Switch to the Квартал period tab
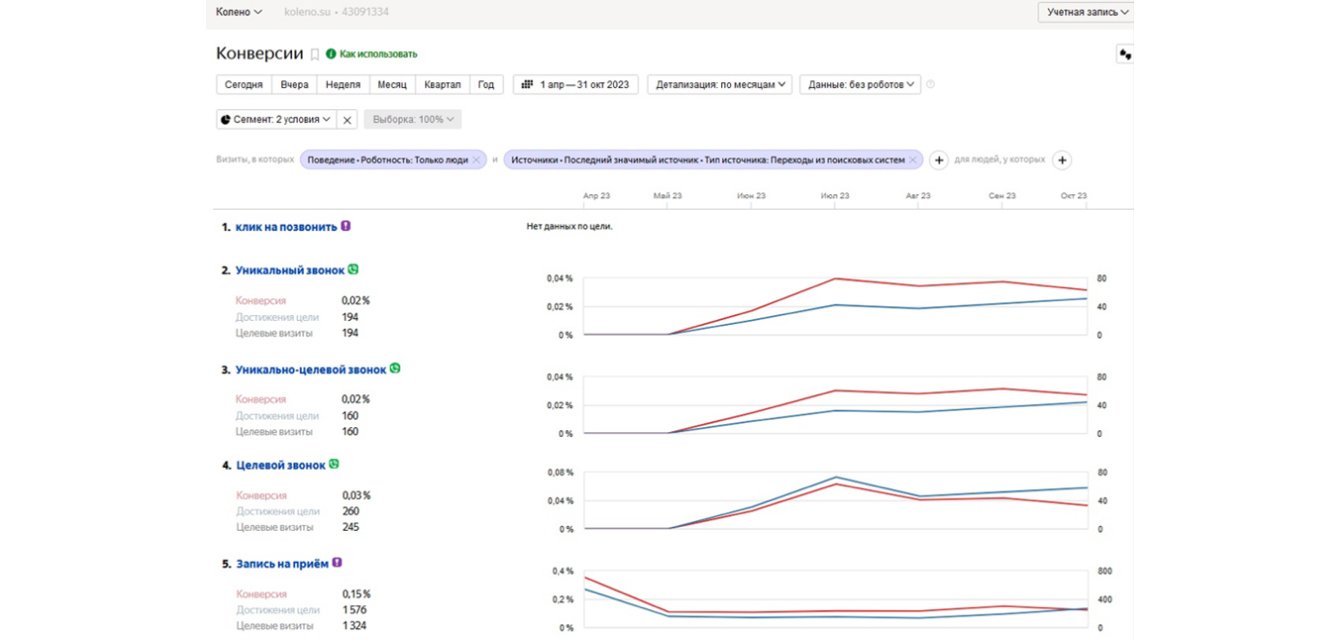The height and width of the screenshot is (640, 1340). point(442,85)
